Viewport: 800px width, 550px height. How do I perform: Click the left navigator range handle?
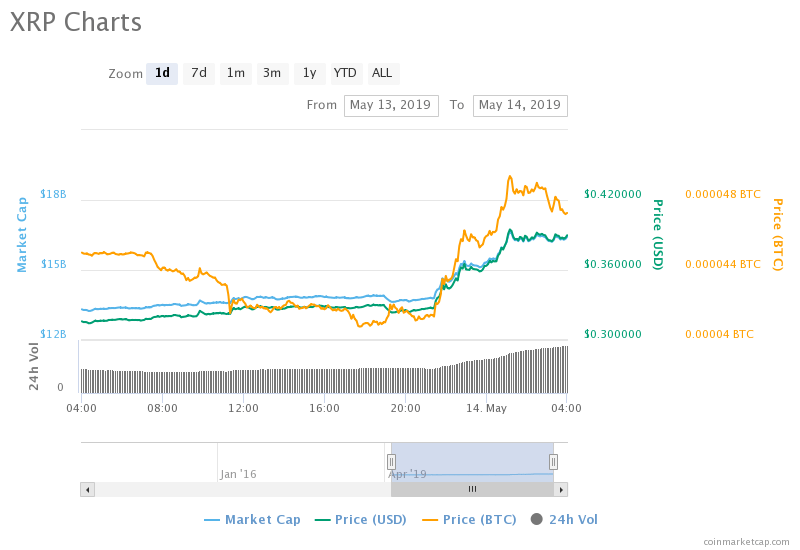tap(391, 462)
